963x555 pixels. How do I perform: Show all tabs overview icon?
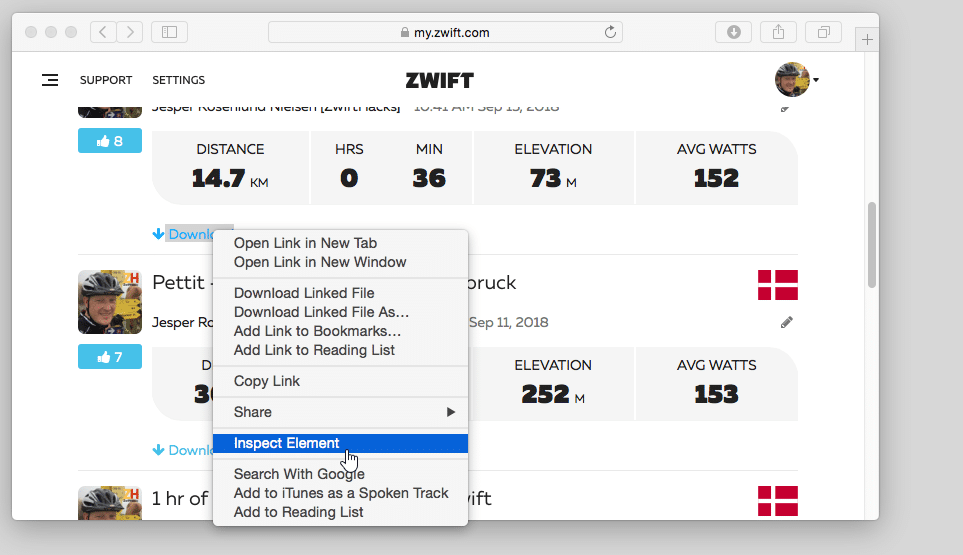click(x=824, y=32)
